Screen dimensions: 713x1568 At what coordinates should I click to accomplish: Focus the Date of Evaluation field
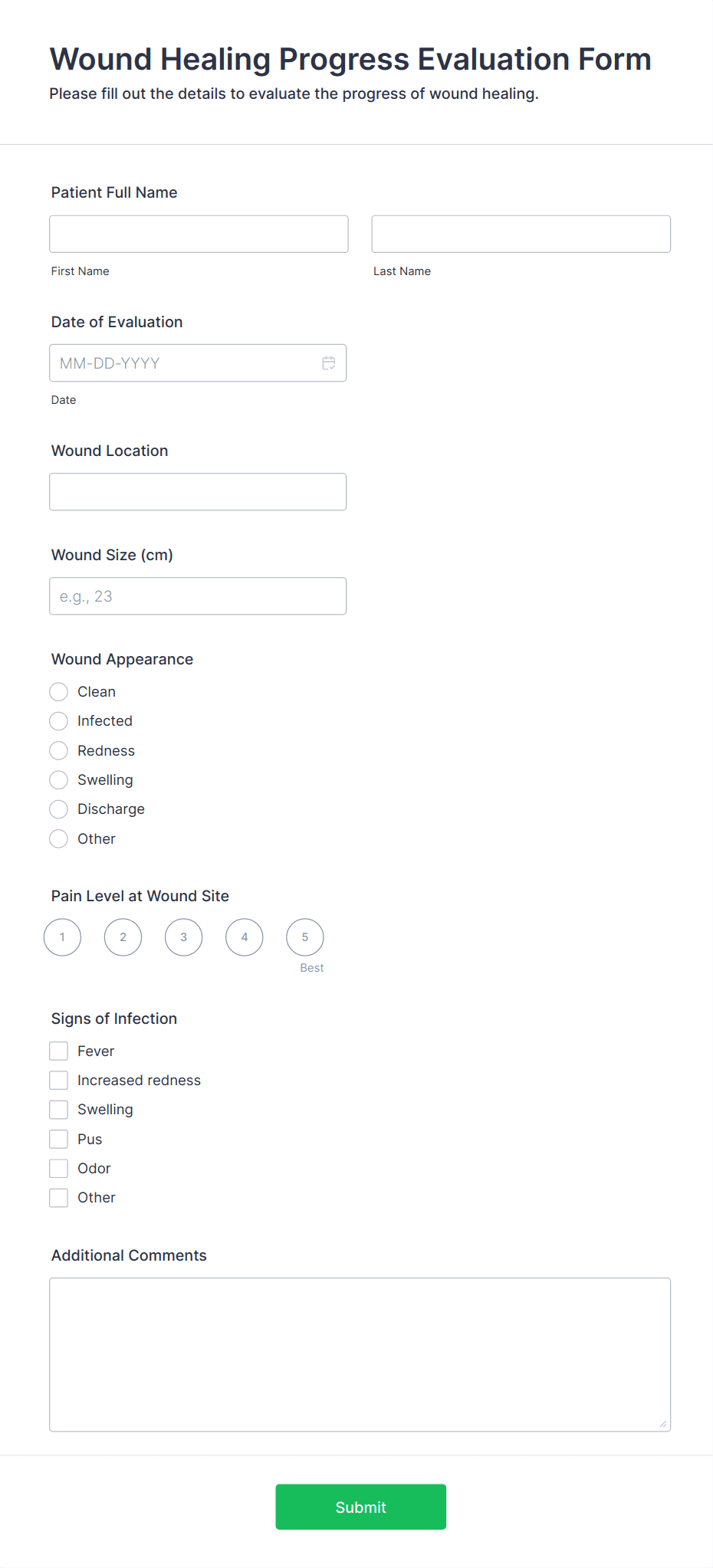pos(184,363)
